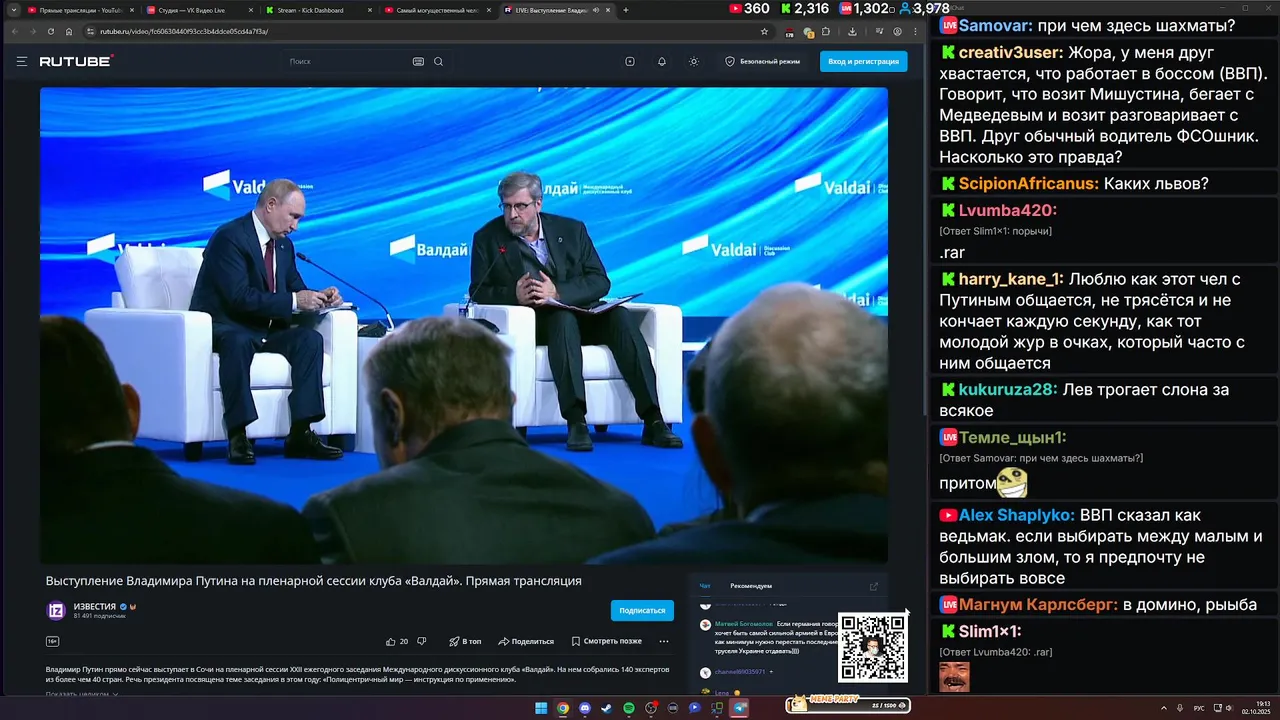
Task: Click chat user channel89035971
Action: 740,672
